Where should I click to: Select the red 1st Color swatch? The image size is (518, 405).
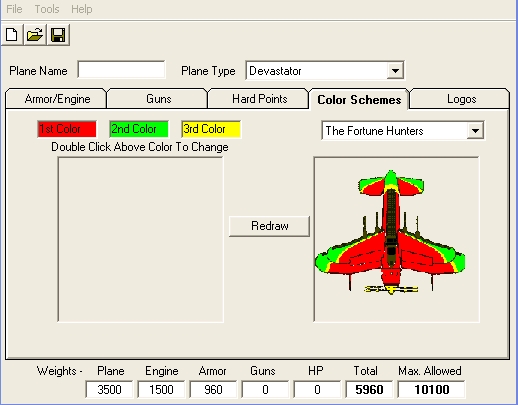point(67,129)
